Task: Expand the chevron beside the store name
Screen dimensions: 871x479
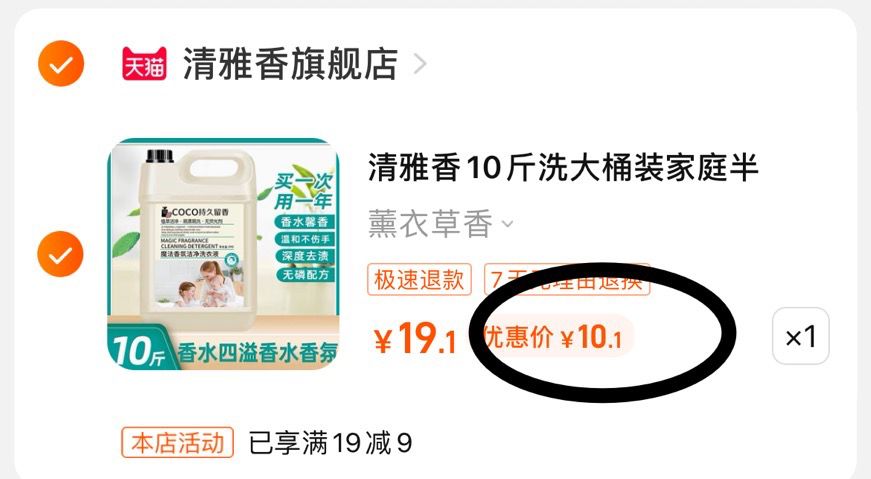Action: pyautogui.click(x=421, y=64)
